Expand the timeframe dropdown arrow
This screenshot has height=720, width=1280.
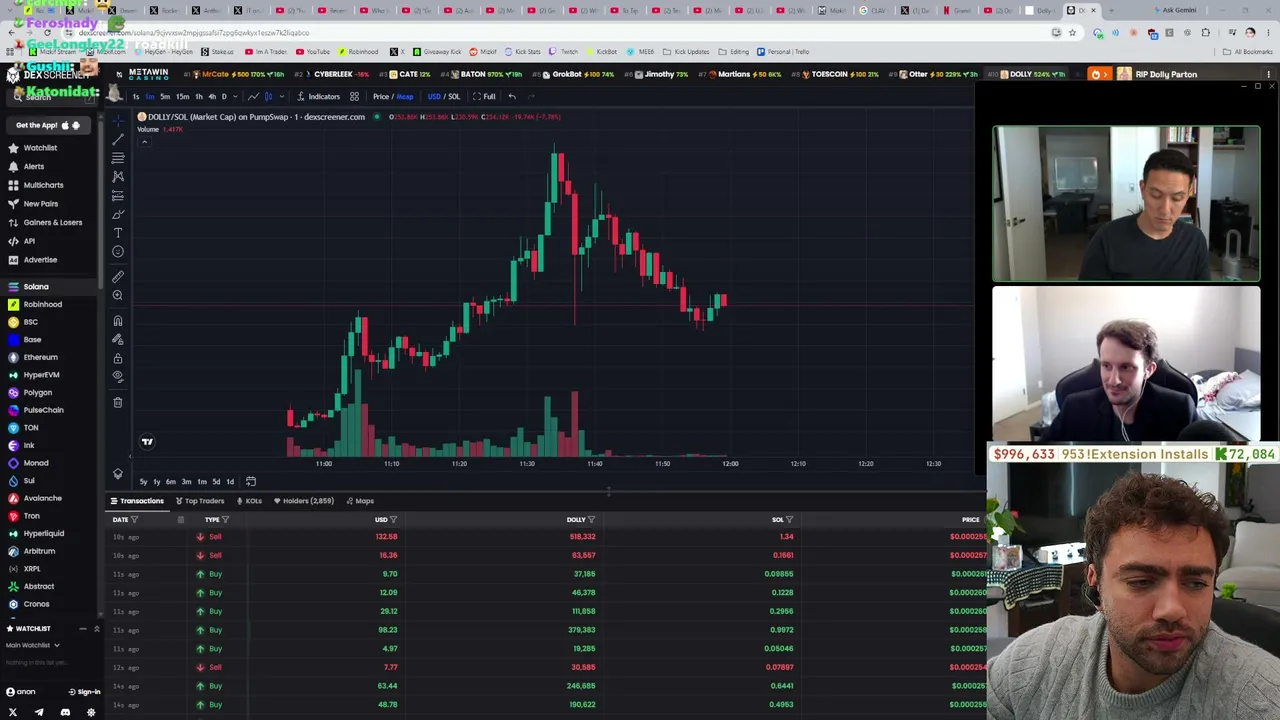pyautogui.click(x=235, y=97)
